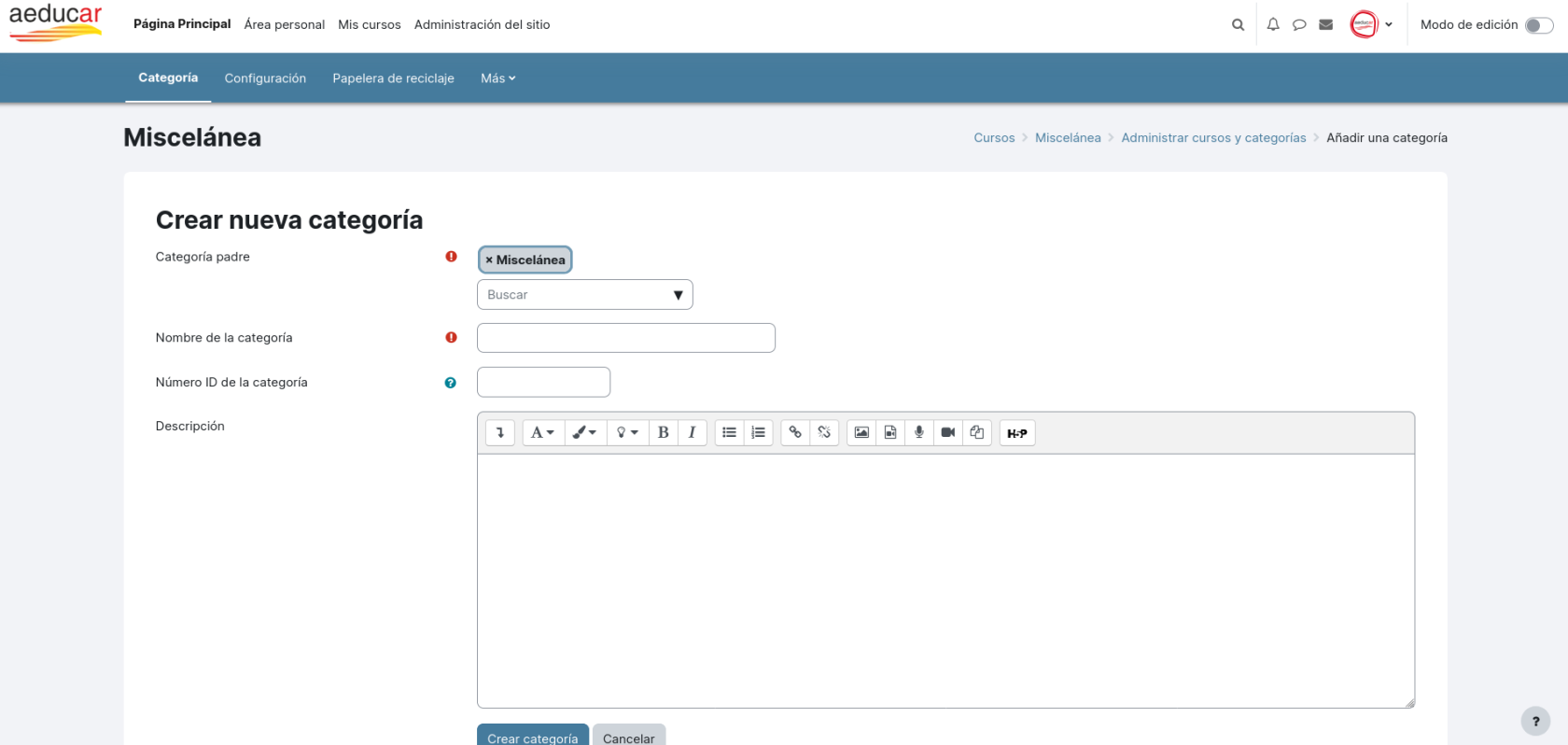Screen dimensions: 1568x745
Task: Expand the Más dropdown menu
Action: 498,78
